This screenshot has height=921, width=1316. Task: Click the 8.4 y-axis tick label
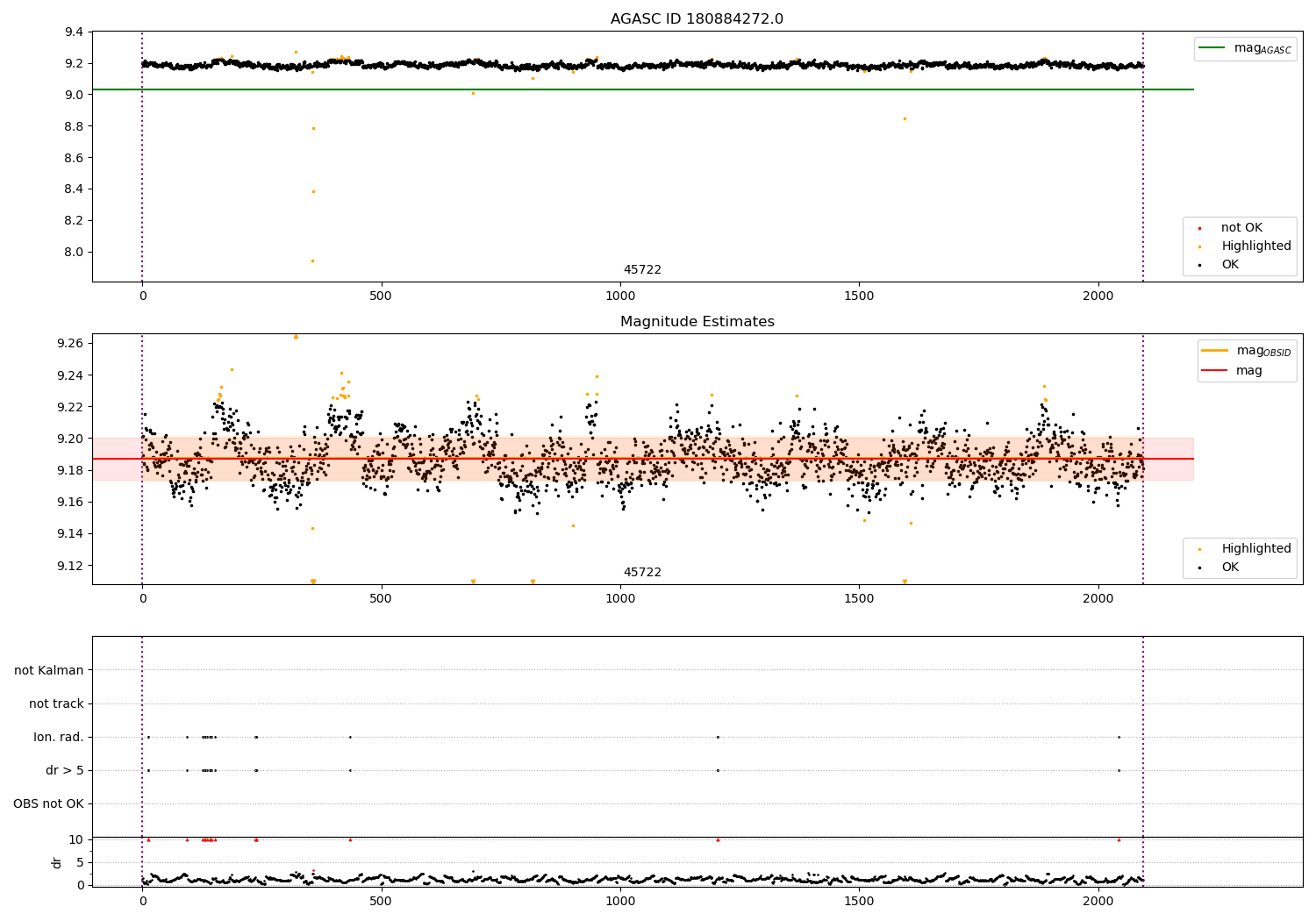pos(75,189)
